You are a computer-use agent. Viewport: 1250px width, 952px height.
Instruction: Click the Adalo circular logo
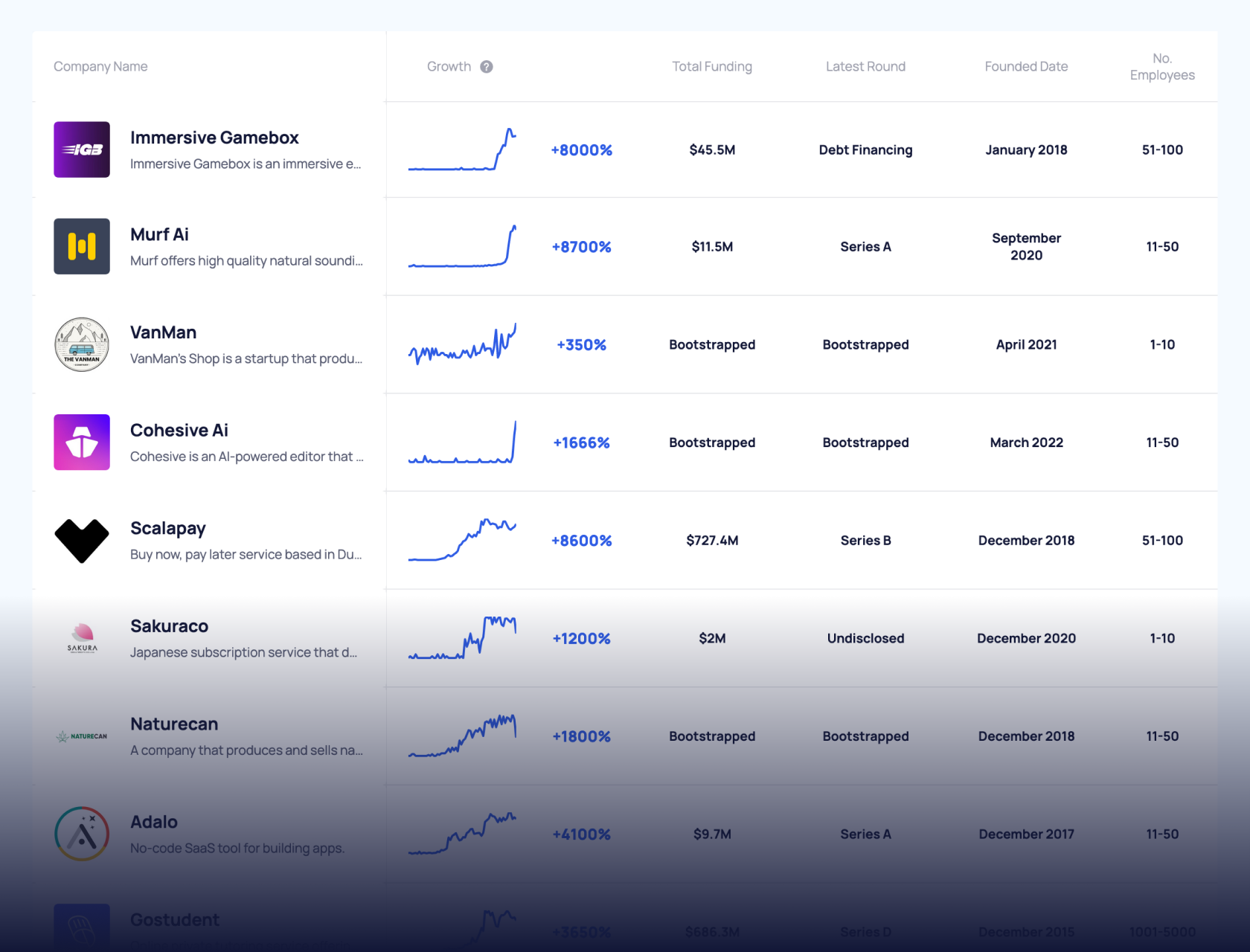point(82,834)
